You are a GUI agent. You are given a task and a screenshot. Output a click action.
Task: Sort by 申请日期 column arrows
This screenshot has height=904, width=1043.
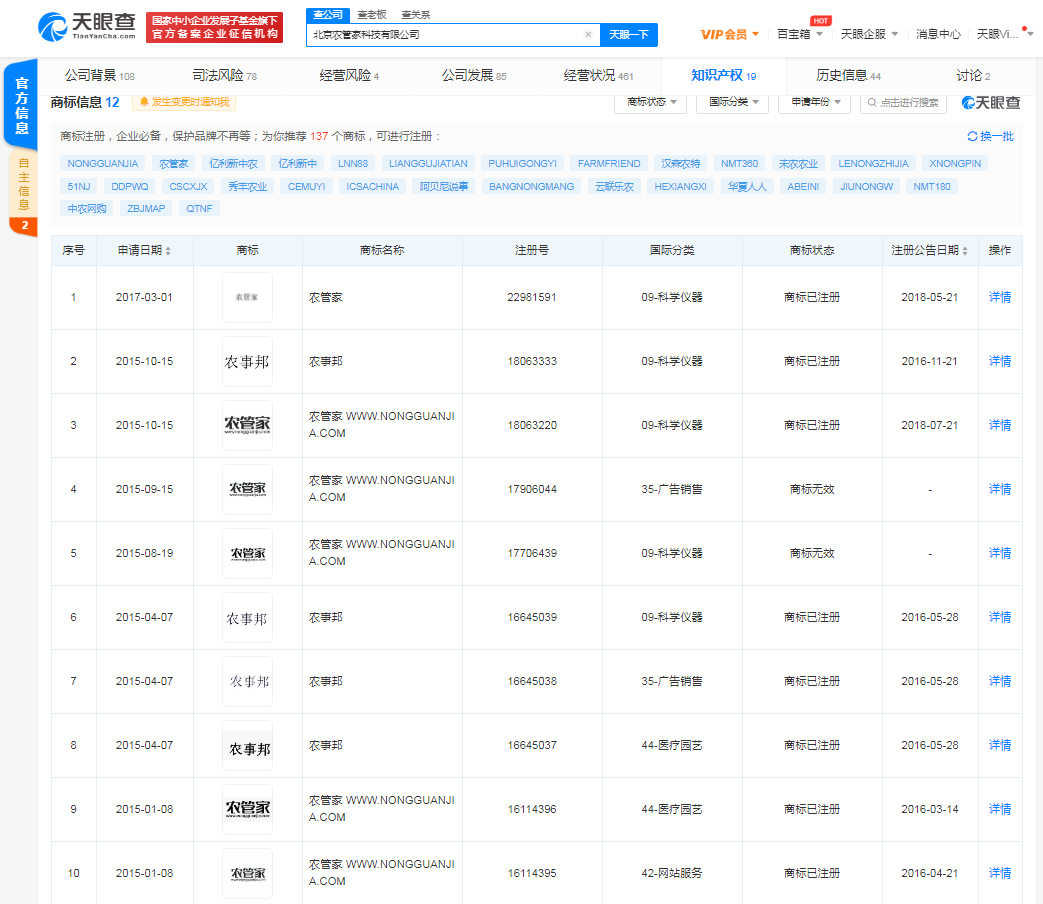[168, 251]
